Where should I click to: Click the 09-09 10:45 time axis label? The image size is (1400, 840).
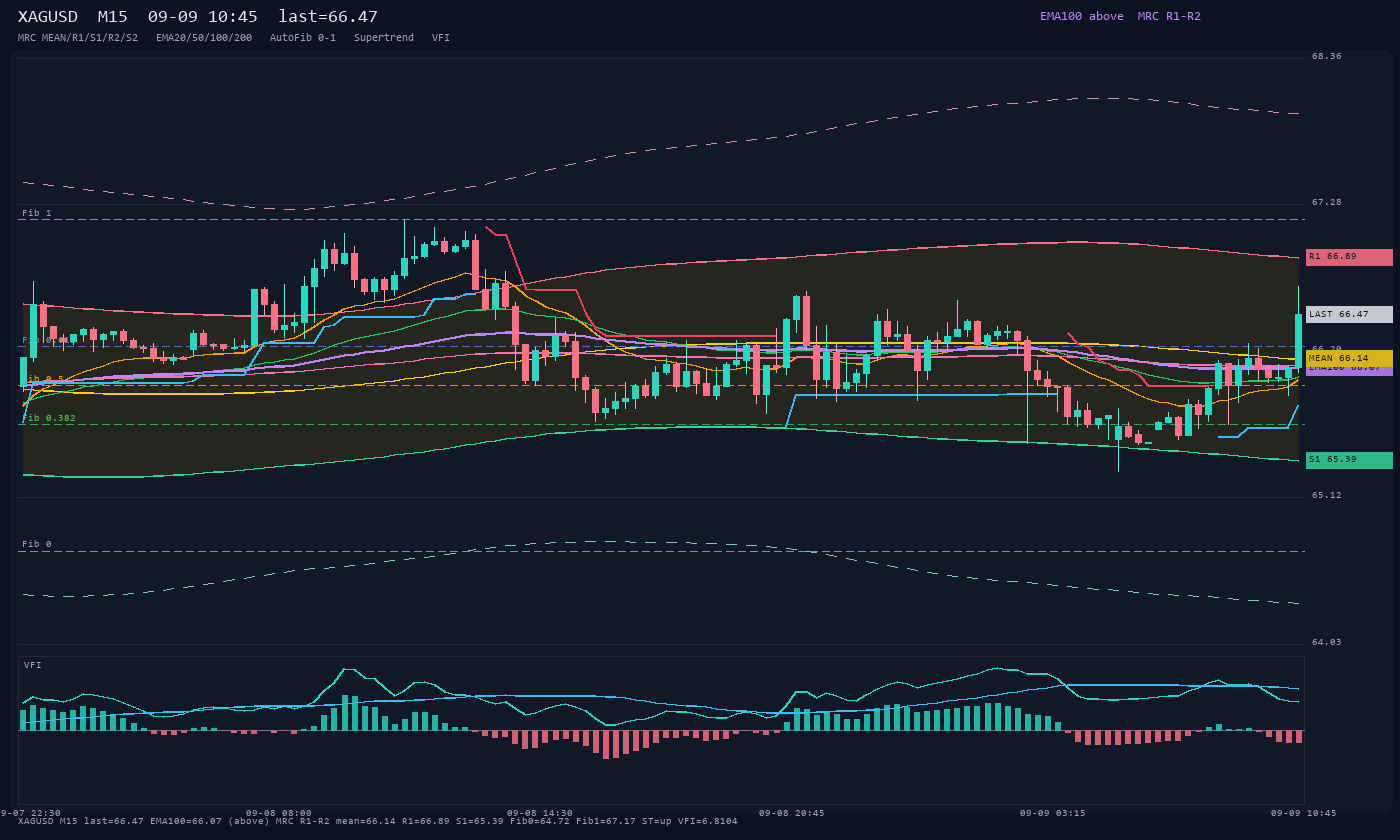[1304, 813]
